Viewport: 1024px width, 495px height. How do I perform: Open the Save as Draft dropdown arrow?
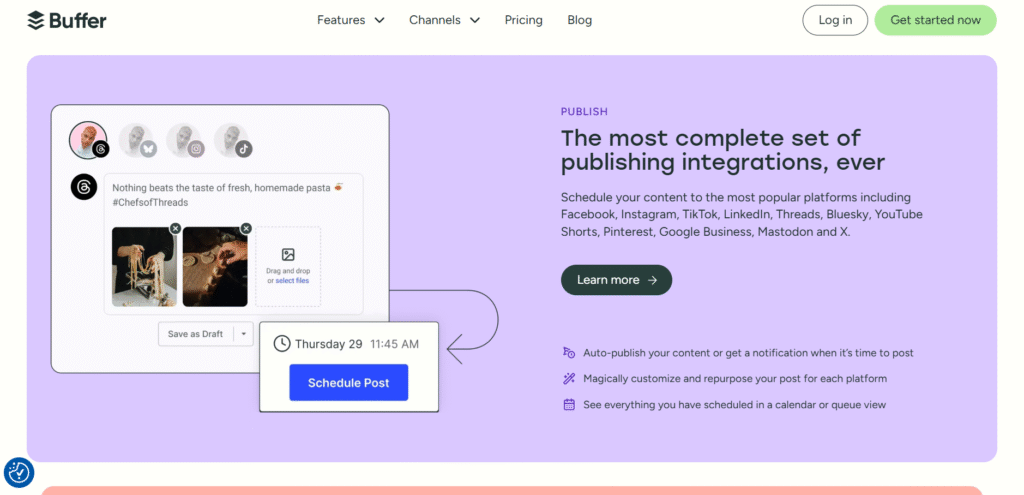click(244, 334)
